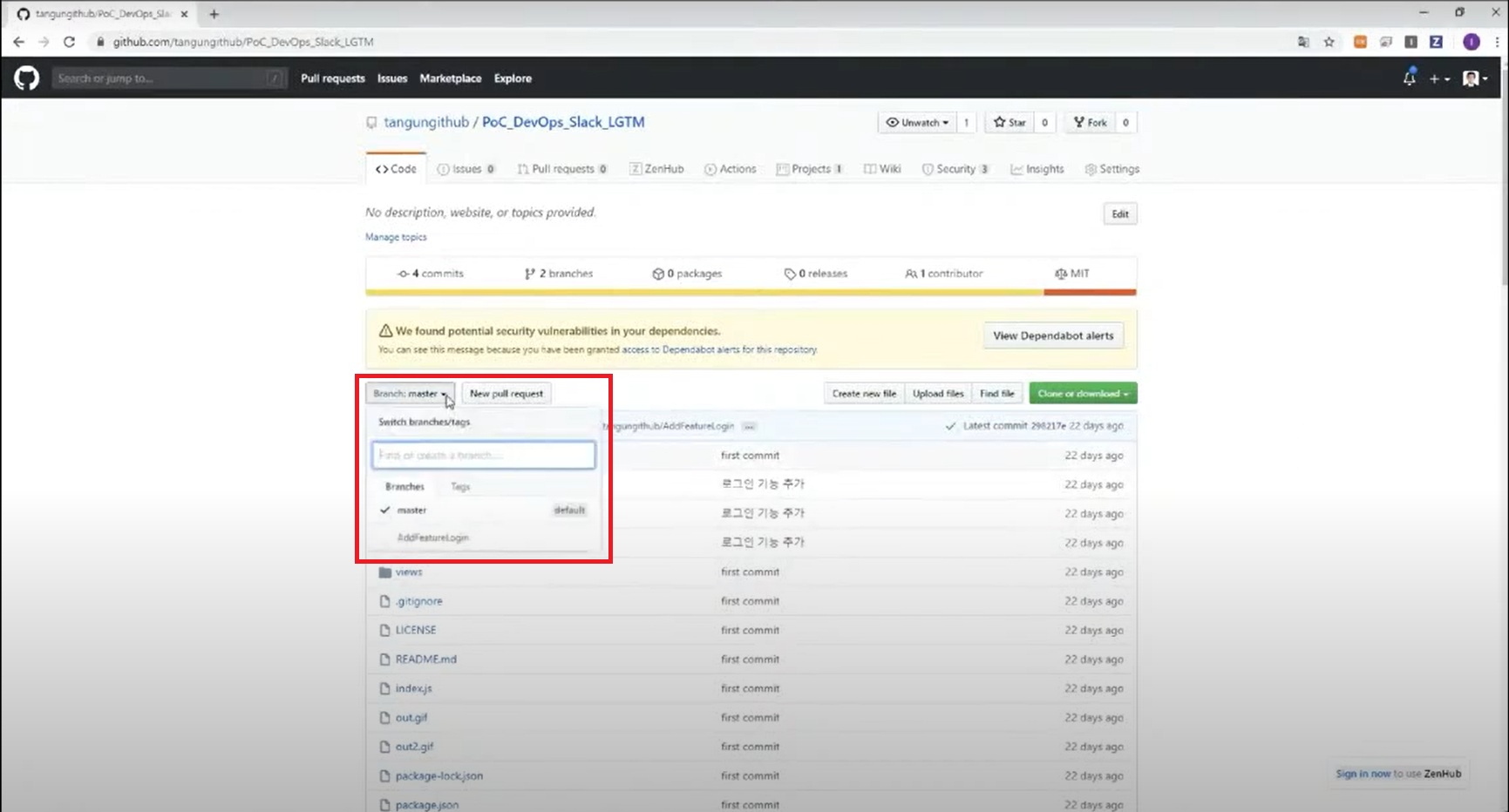Open Explore in top navigation

513,78
